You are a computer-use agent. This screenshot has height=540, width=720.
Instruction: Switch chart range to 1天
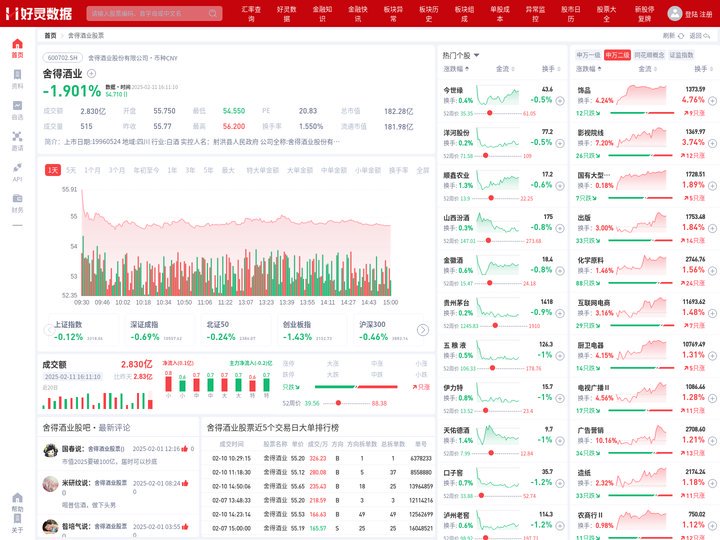coord(53,170)
